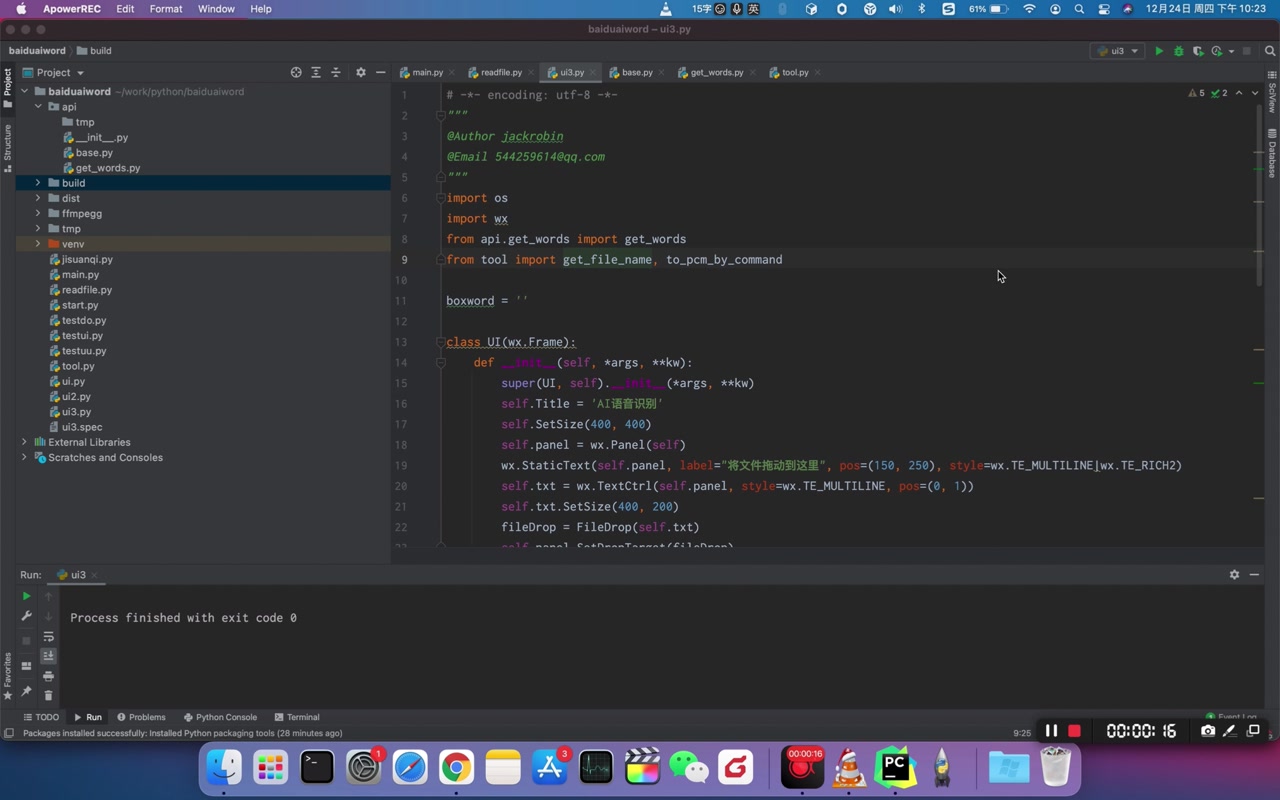Print the Run console output
Screen dimensions: 1280x800
tap(48, 677)
